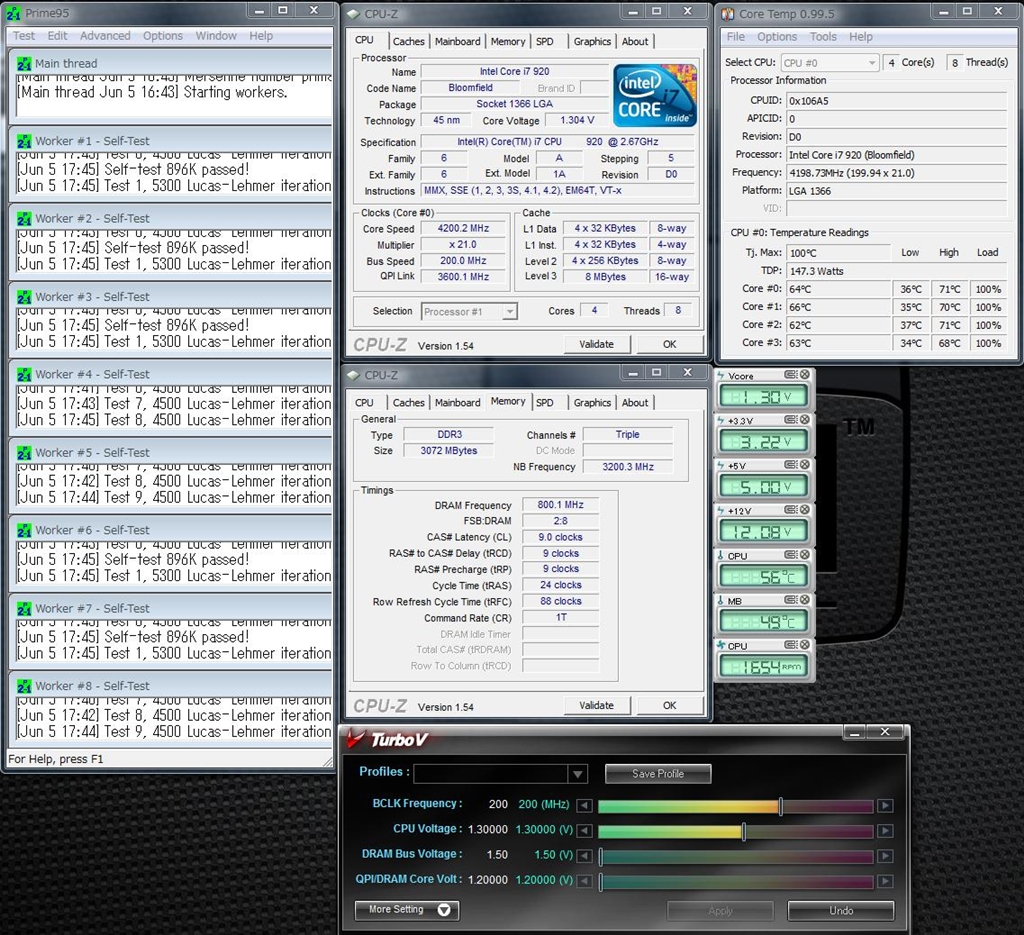Click the Core Speed value 4200.2 MHz
The height and width of the screenshot is (935, 1024).
[463, 228]
